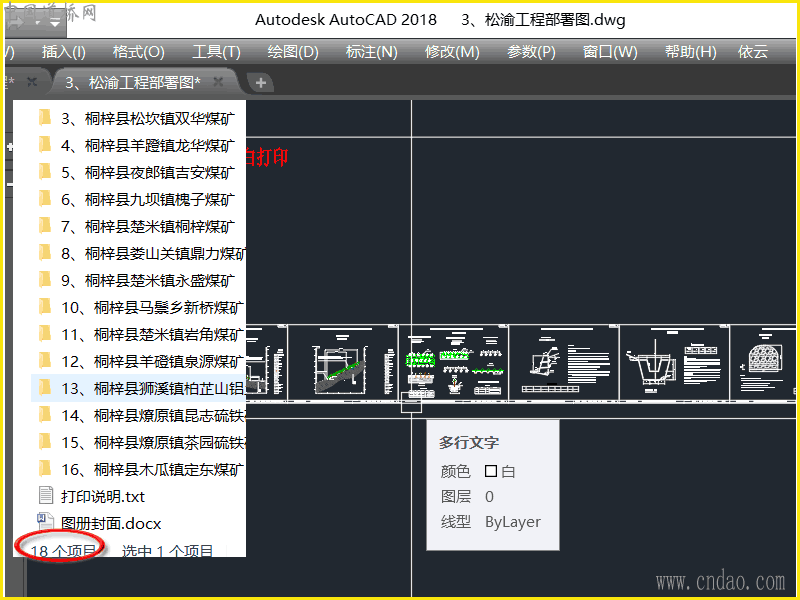Add a new drawing tab with plus button
Image resolution: width=800 pixels, height=600 pixels.
(261, 83)
